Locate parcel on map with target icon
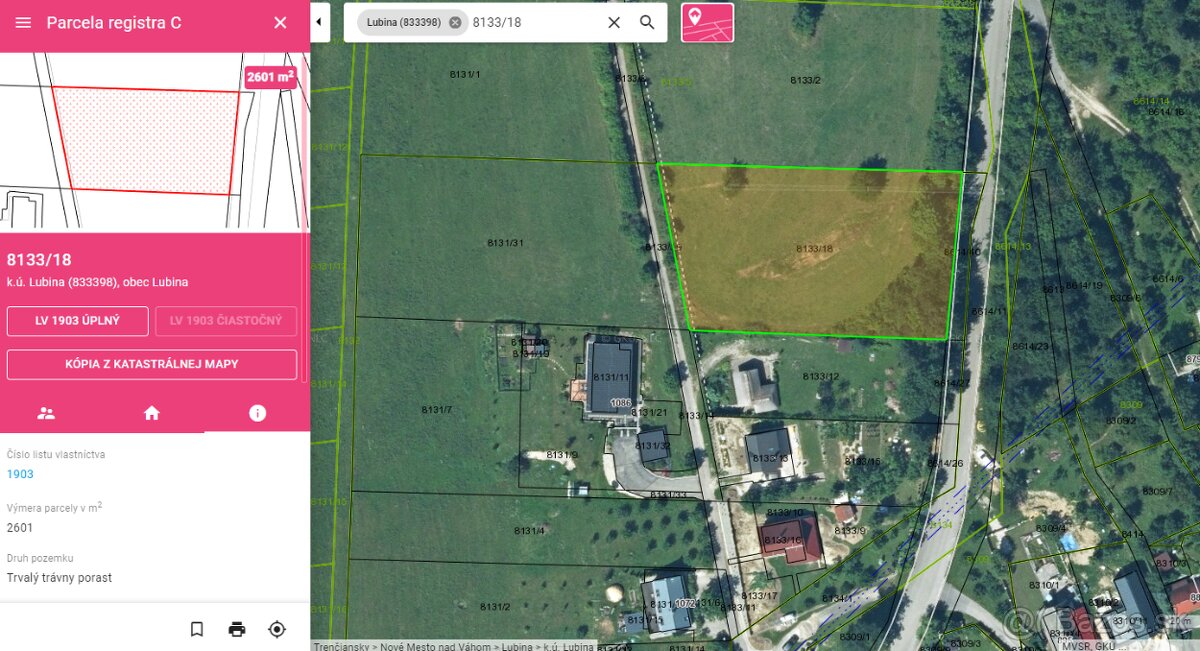 pyautogui.click(x=277, y=629)
